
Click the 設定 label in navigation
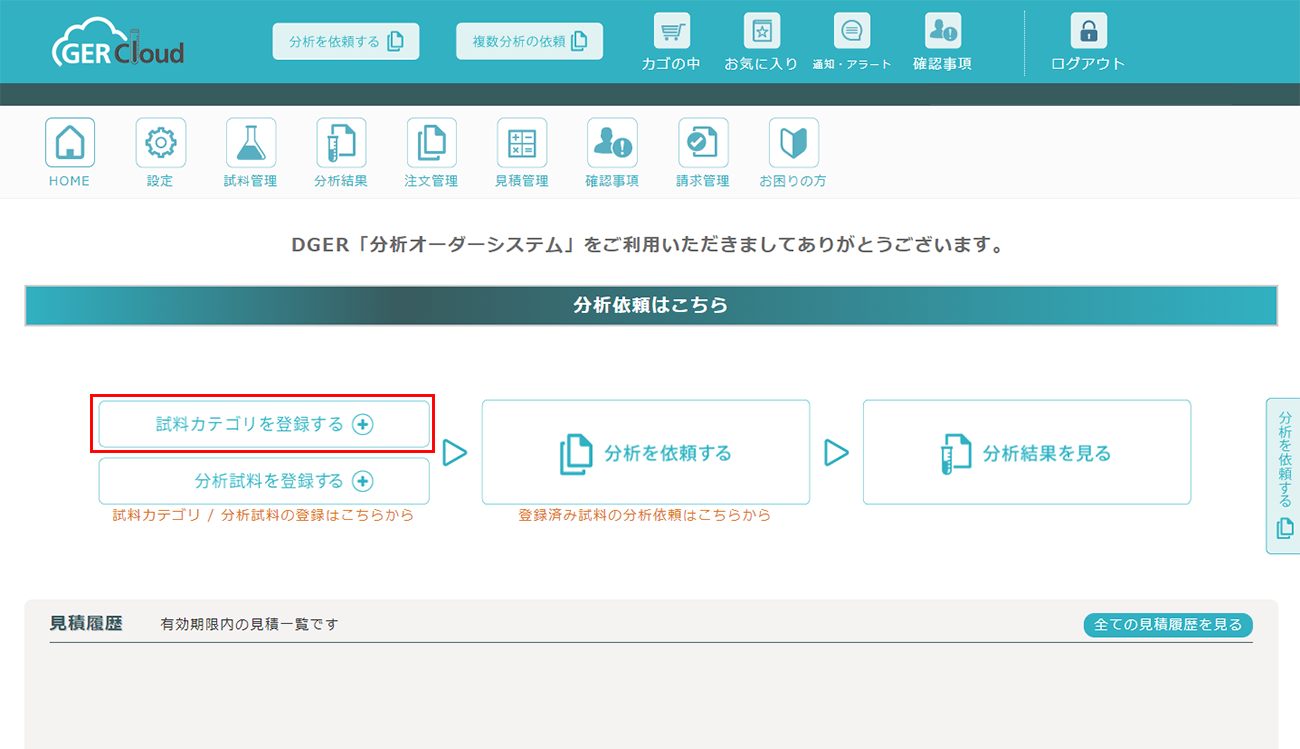160,181
